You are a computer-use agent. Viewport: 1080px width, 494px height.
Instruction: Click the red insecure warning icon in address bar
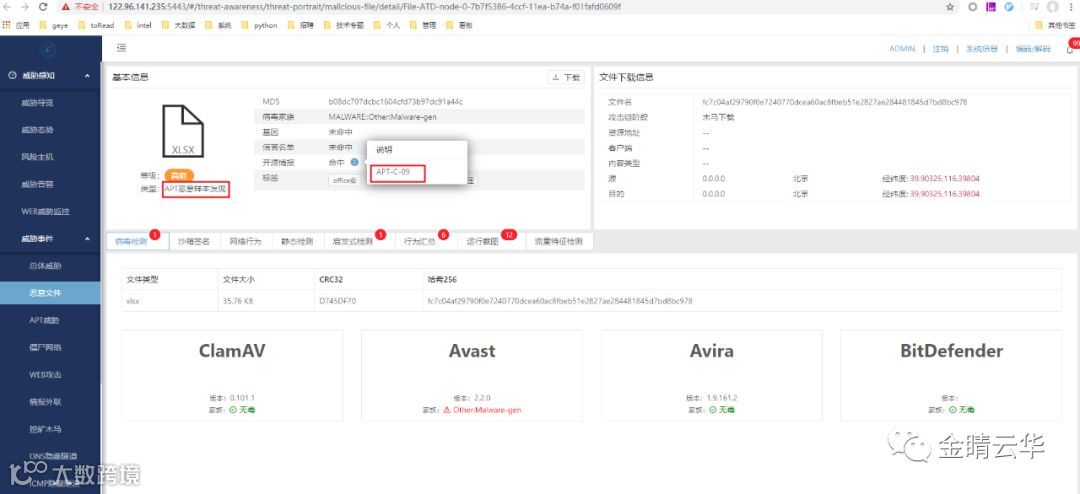pyautogui.click(x=65, y=7)
